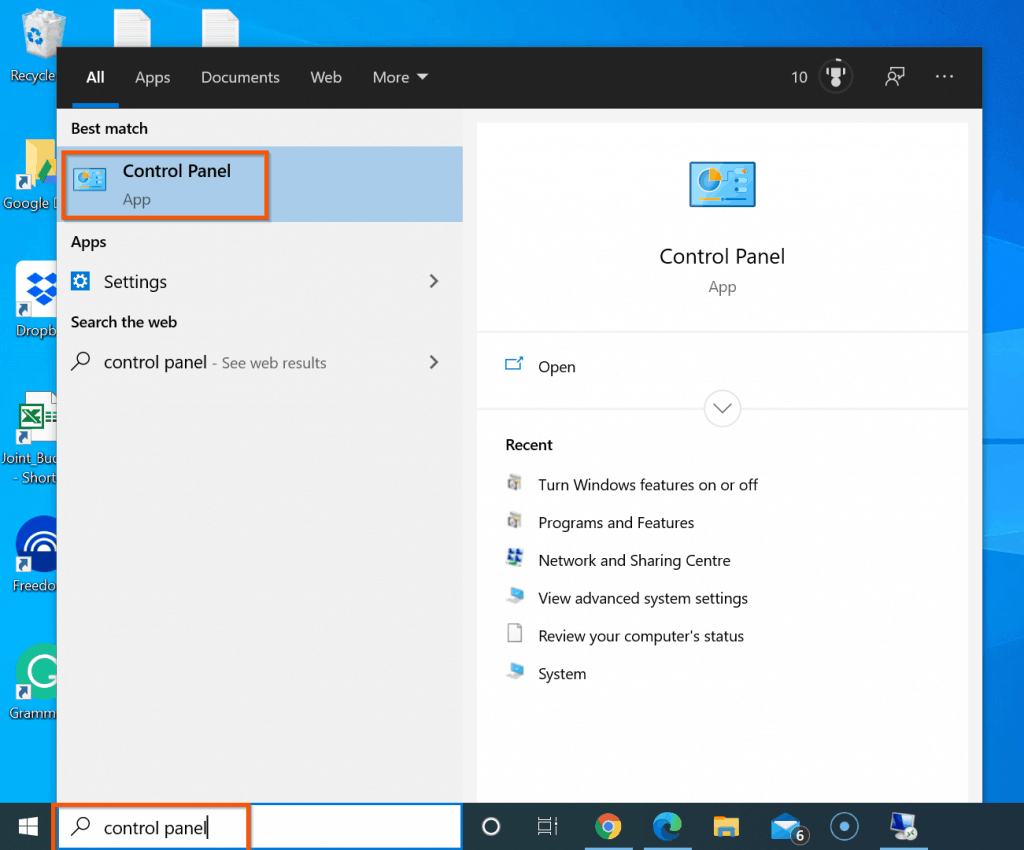
Task: Switch to the Apps search tab
Action: (152, 77)
